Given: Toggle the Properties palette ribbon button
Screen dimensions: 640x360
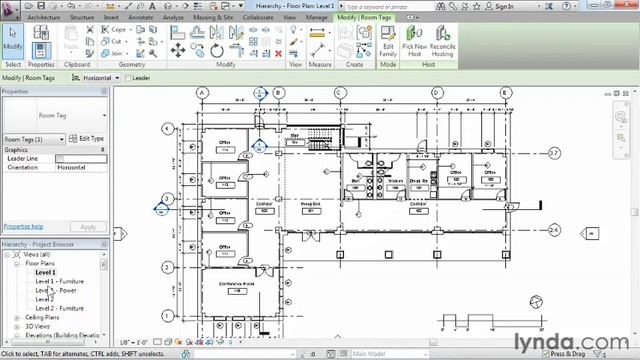Looking at the screenshot, I should (x=41, y=51).
